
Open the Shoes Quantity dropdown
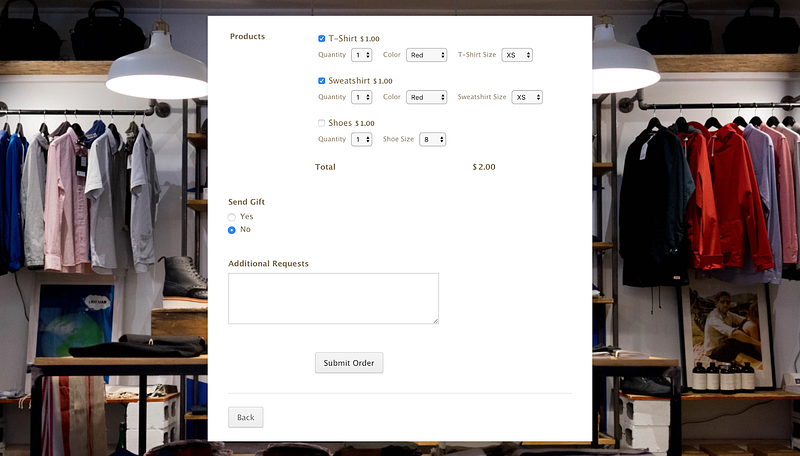coord(361,139)
